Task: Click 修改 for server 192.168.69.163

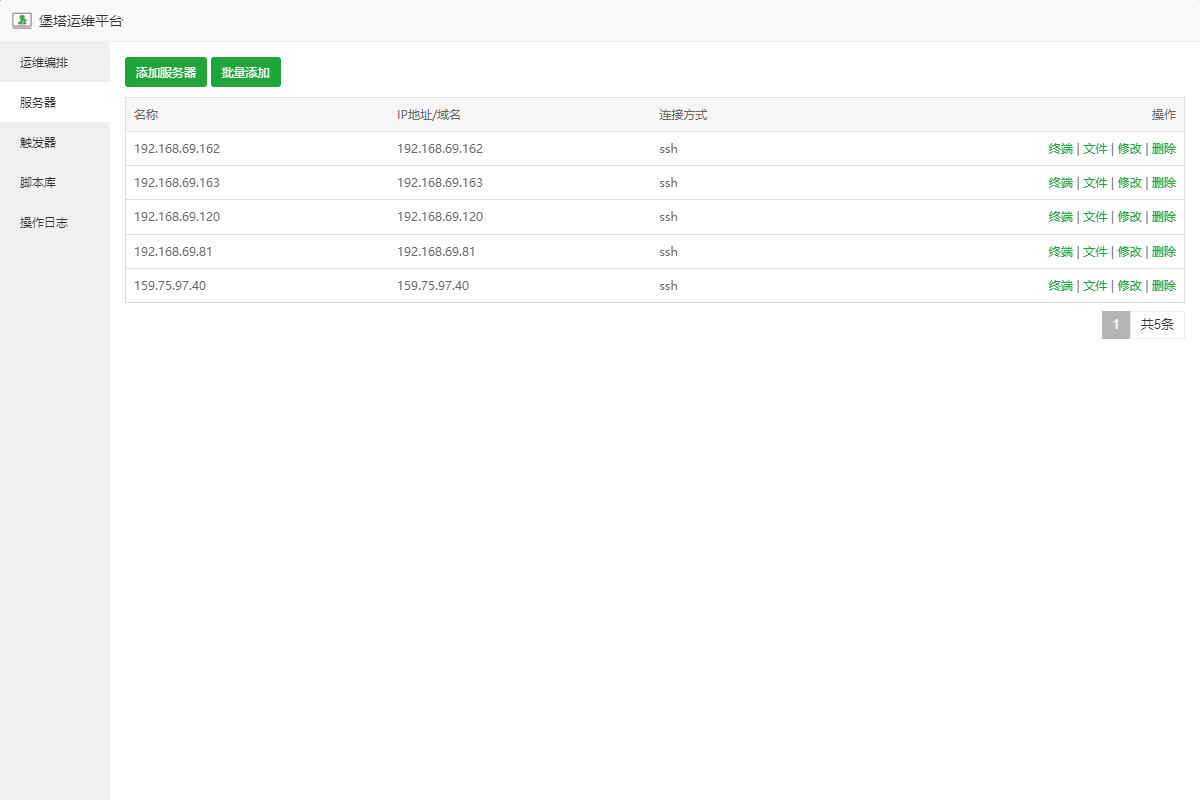Action: click(1129, 183)
